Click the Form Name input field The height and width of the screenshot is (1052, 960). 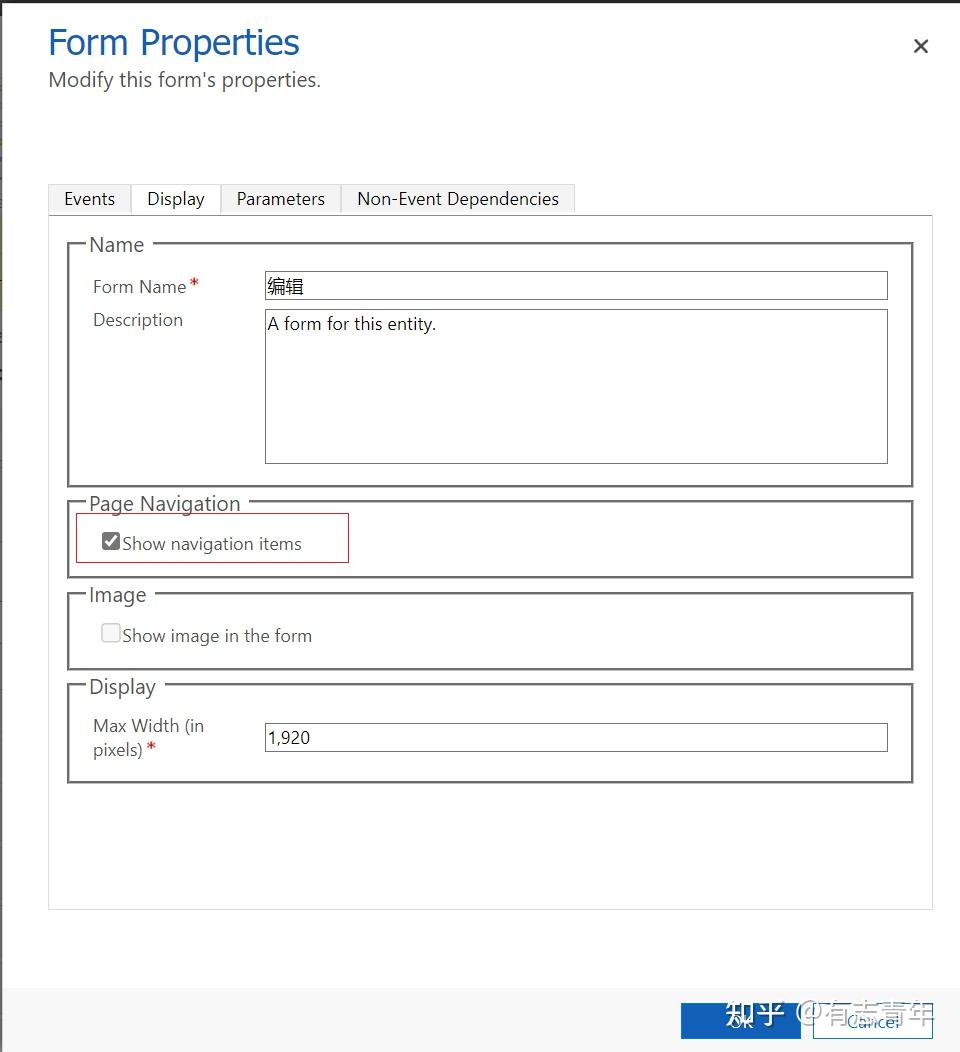(x=576, y=286)
